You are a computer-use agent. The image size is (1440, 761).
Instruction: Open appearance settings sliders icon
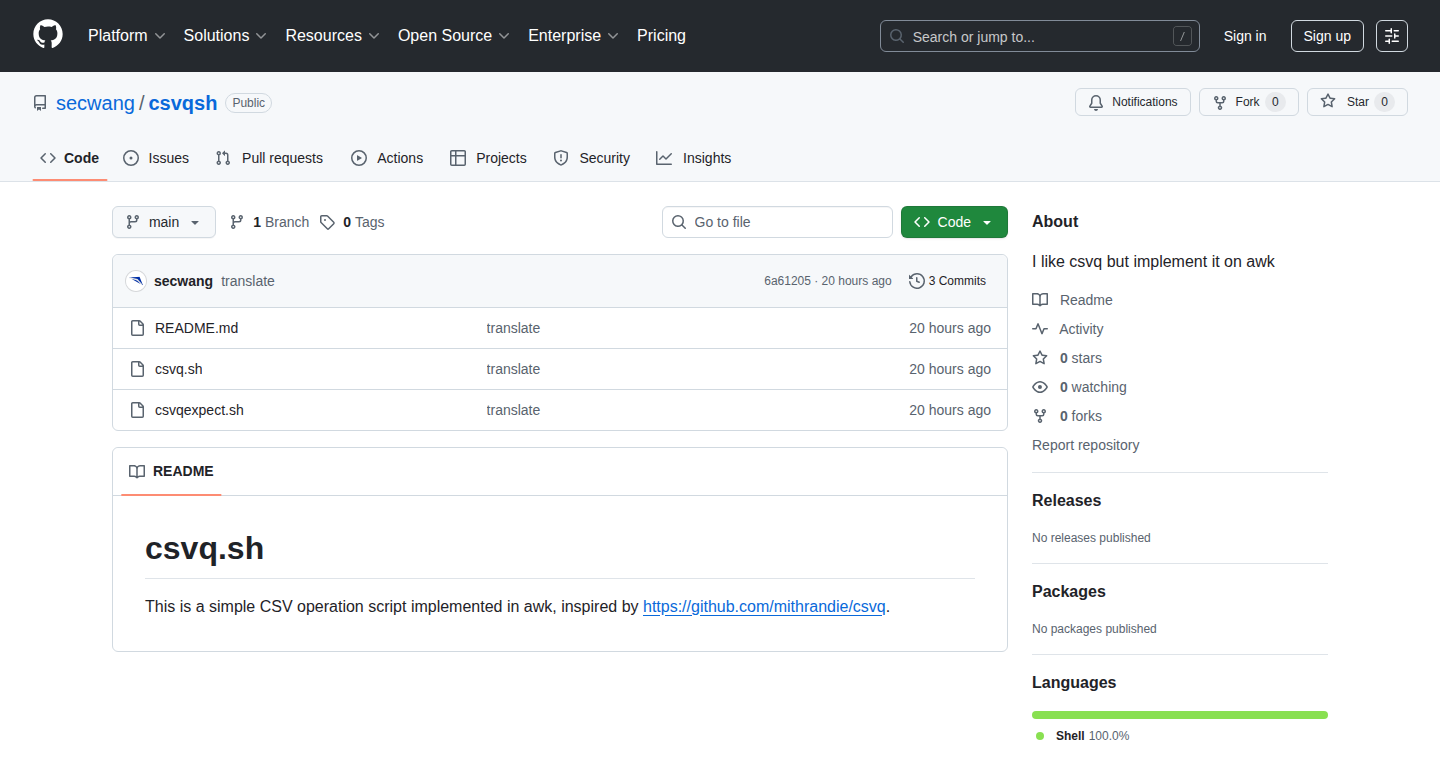pyautogui.click(x=1392, y=36)
